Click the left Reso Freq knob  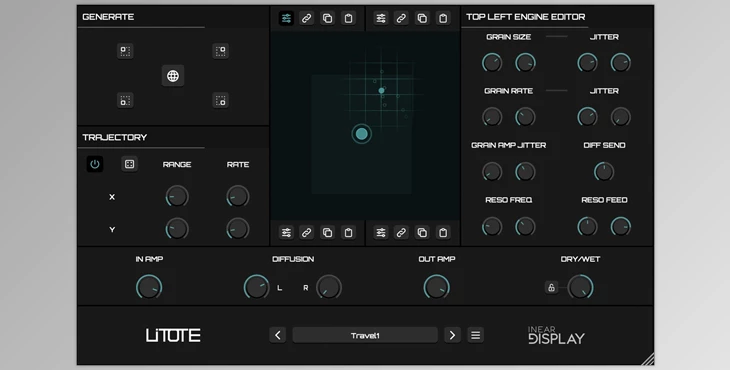[x=492, y=227]
